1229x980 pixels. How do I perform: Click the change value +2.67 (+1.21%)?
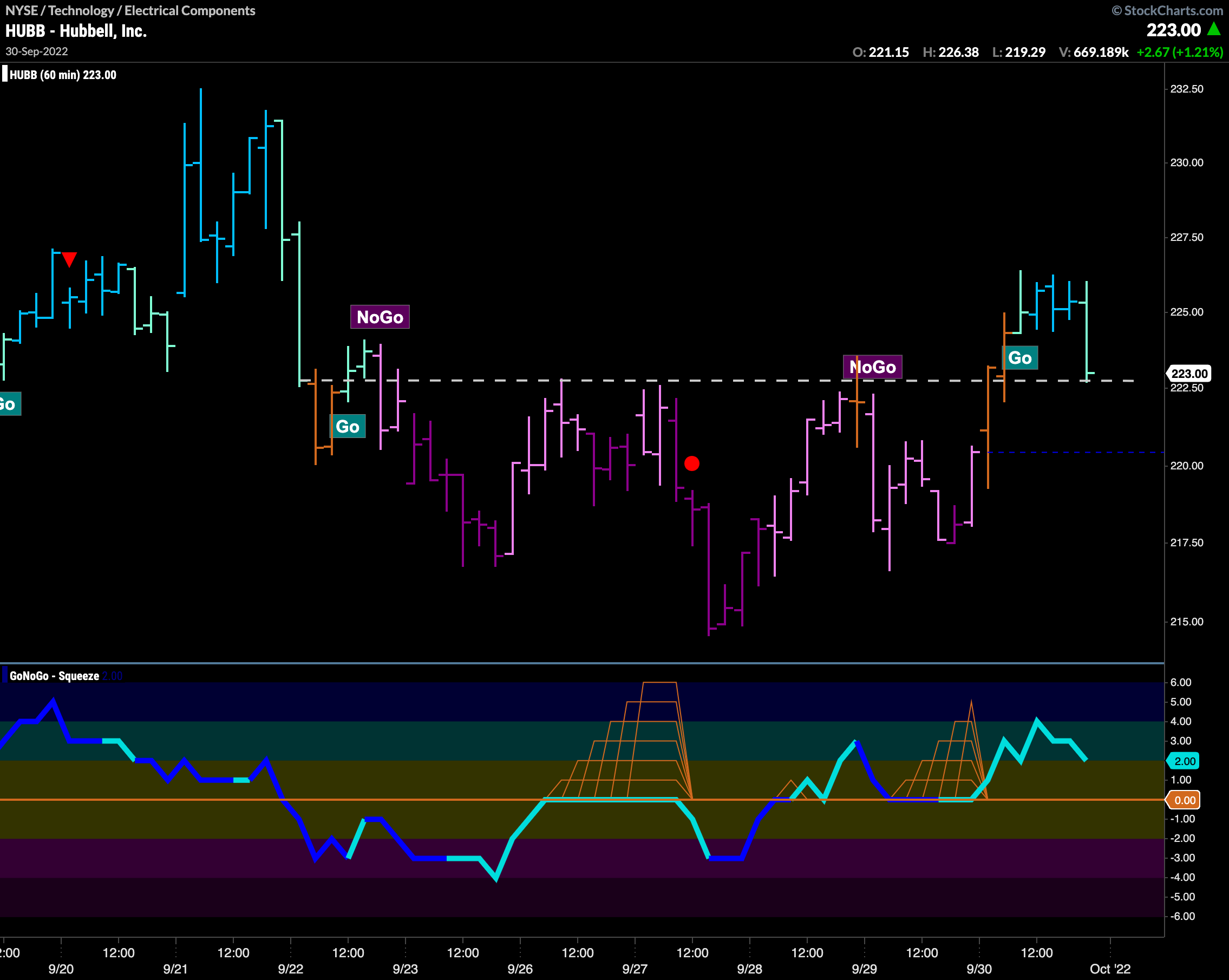(x=1180, y=52)
